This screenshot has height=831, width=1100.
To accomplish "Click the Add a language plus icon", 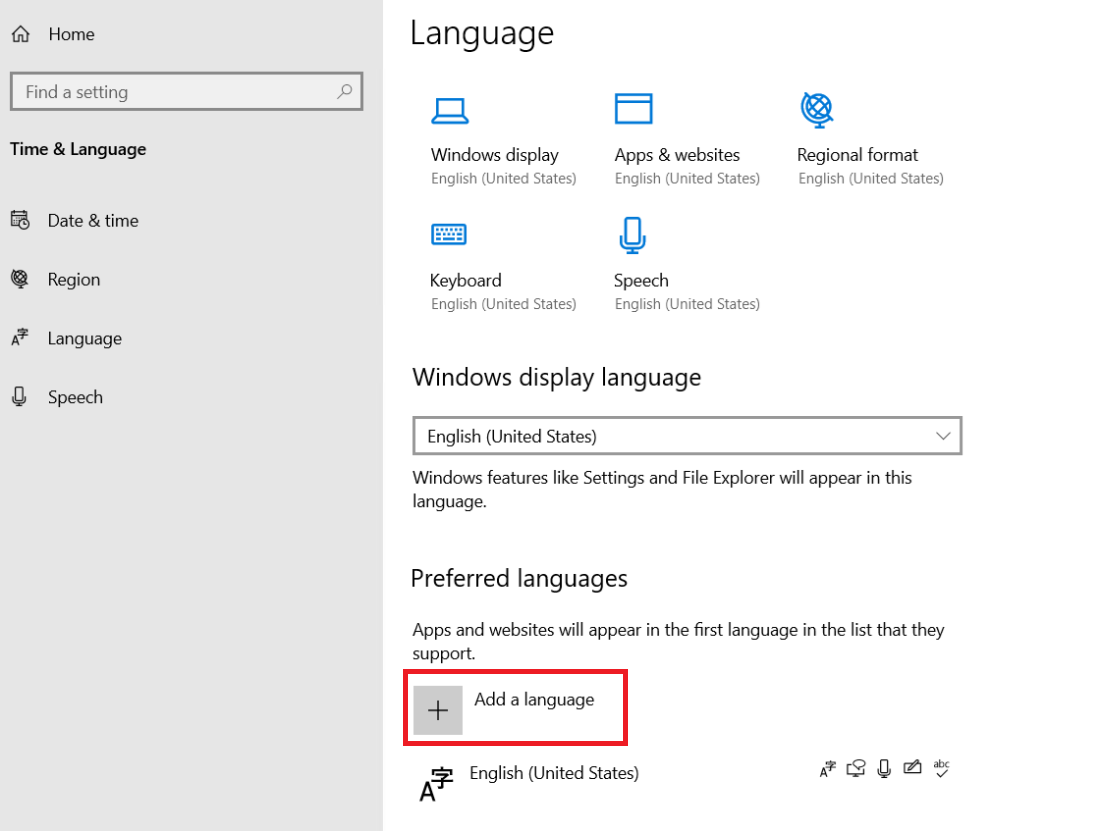I will (x=438, y=710).
